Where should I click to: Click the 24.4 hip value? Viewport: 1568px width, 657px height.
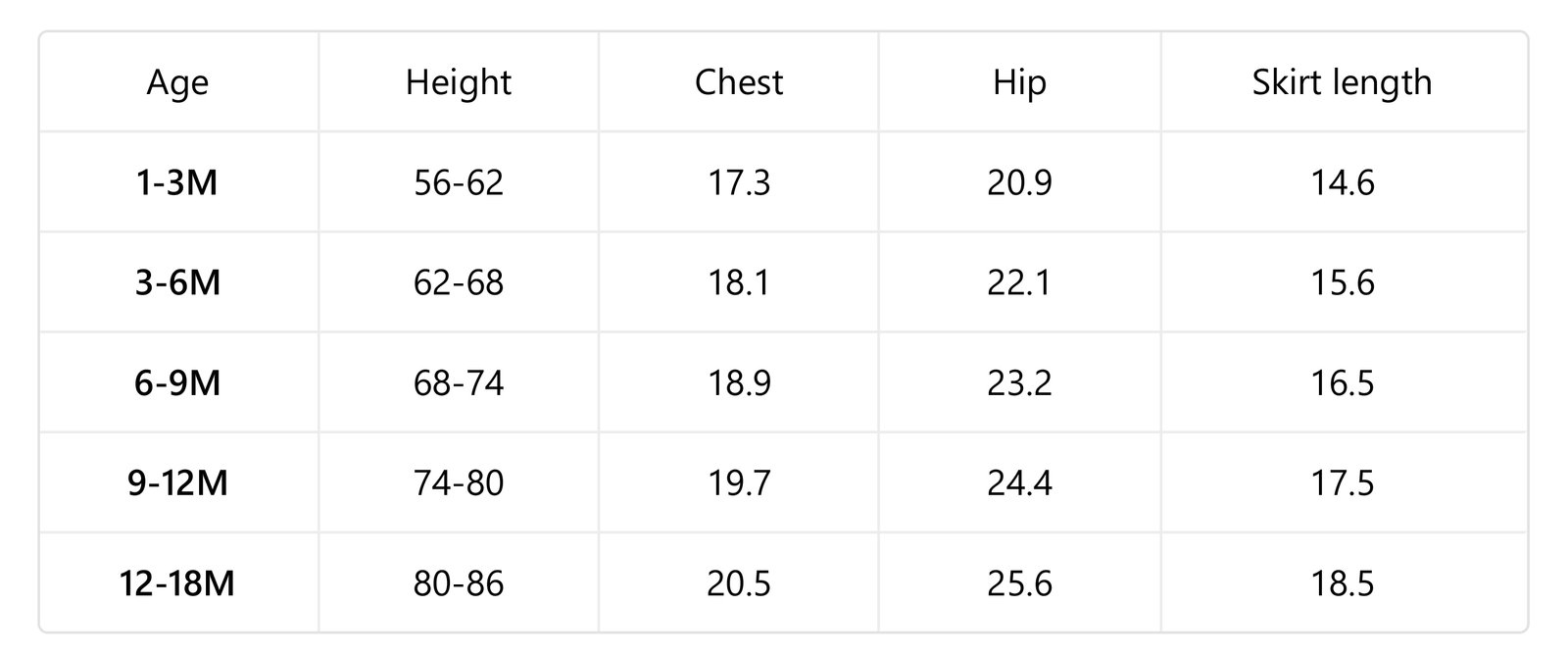(x=1019, y=483)
